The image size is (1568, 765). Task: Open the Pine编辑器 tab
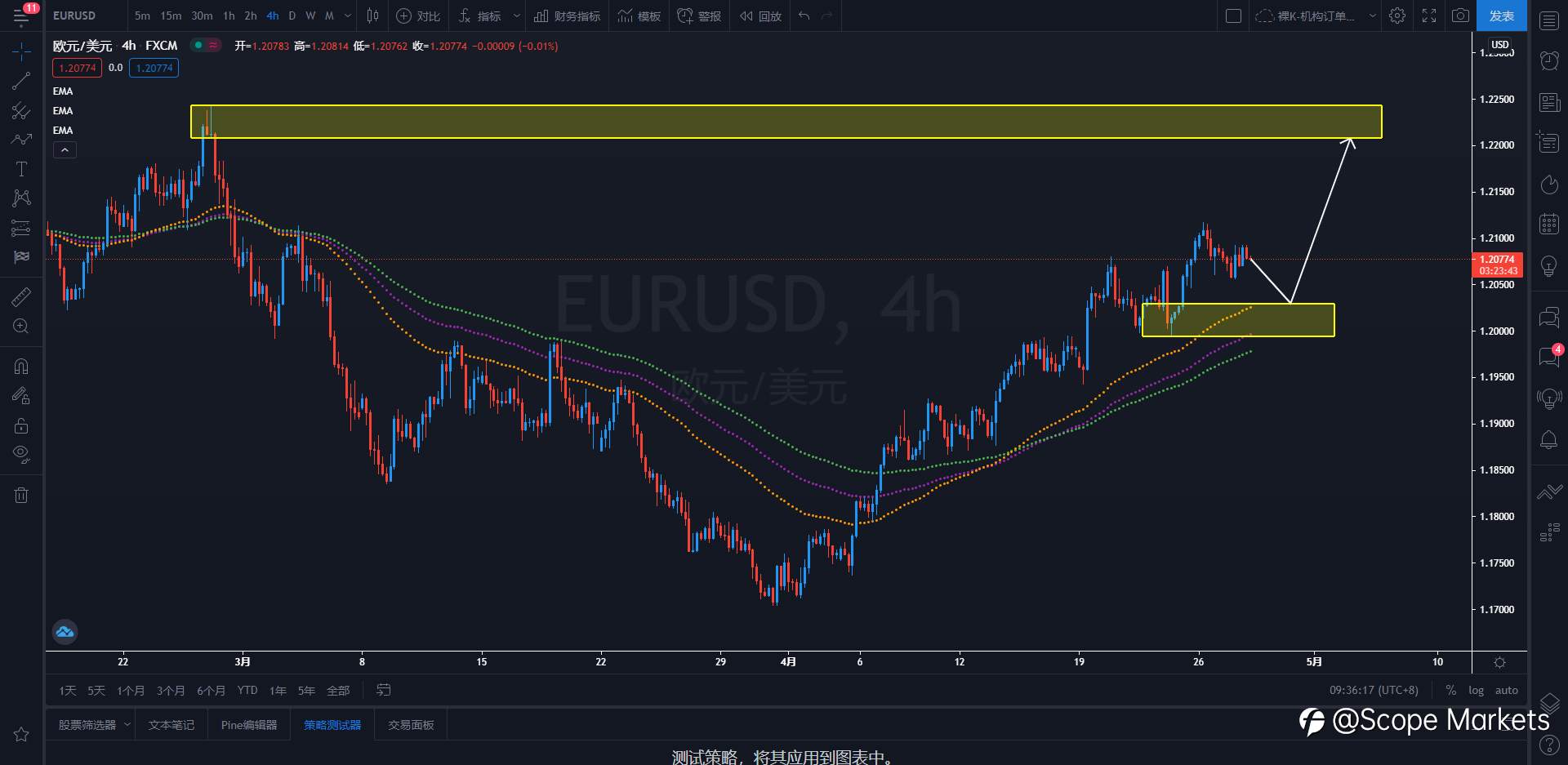(249, 725)
